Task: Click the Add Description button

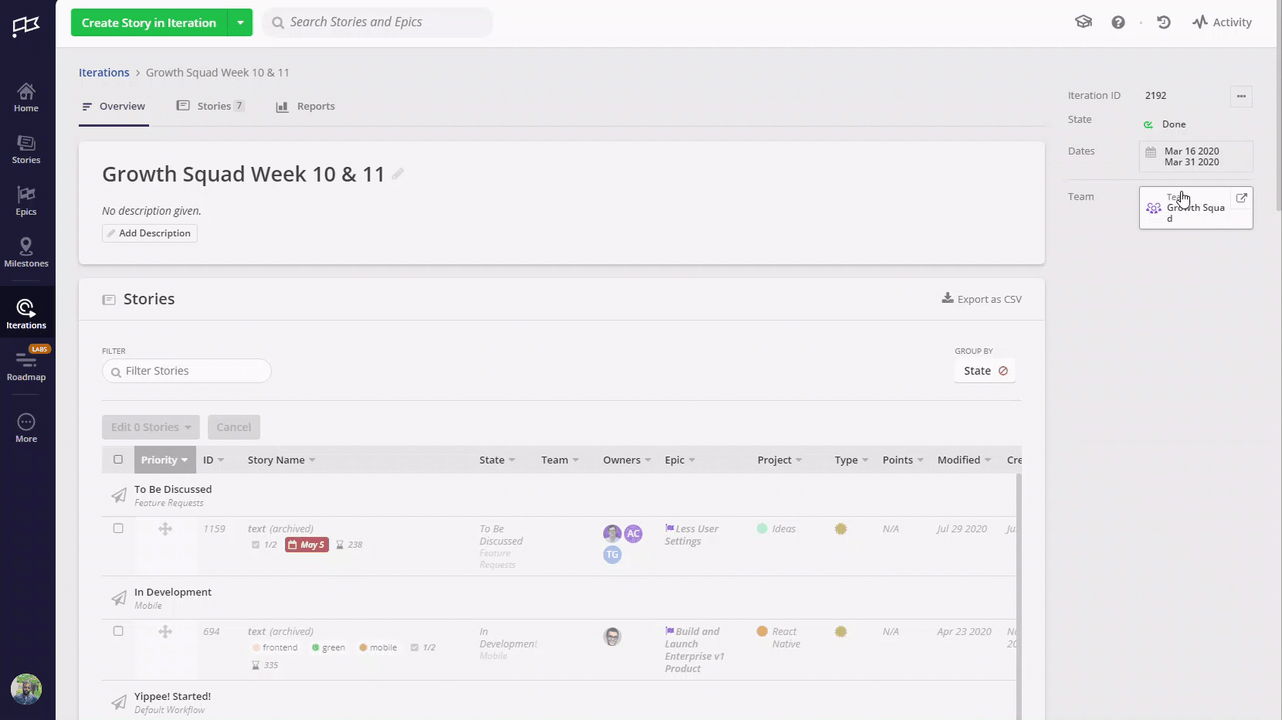Action: click(x=149, y=233)
